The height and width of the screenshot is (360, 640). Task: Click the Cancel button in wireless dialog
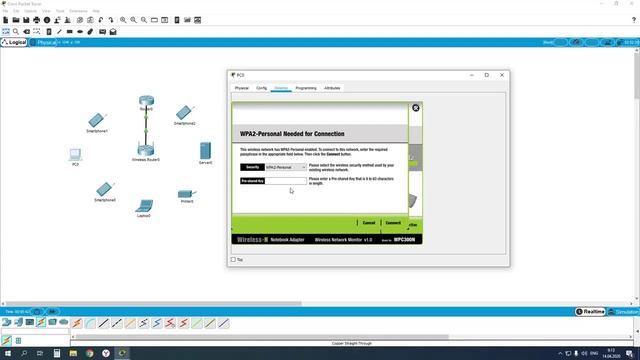click(x=369, y=223)
